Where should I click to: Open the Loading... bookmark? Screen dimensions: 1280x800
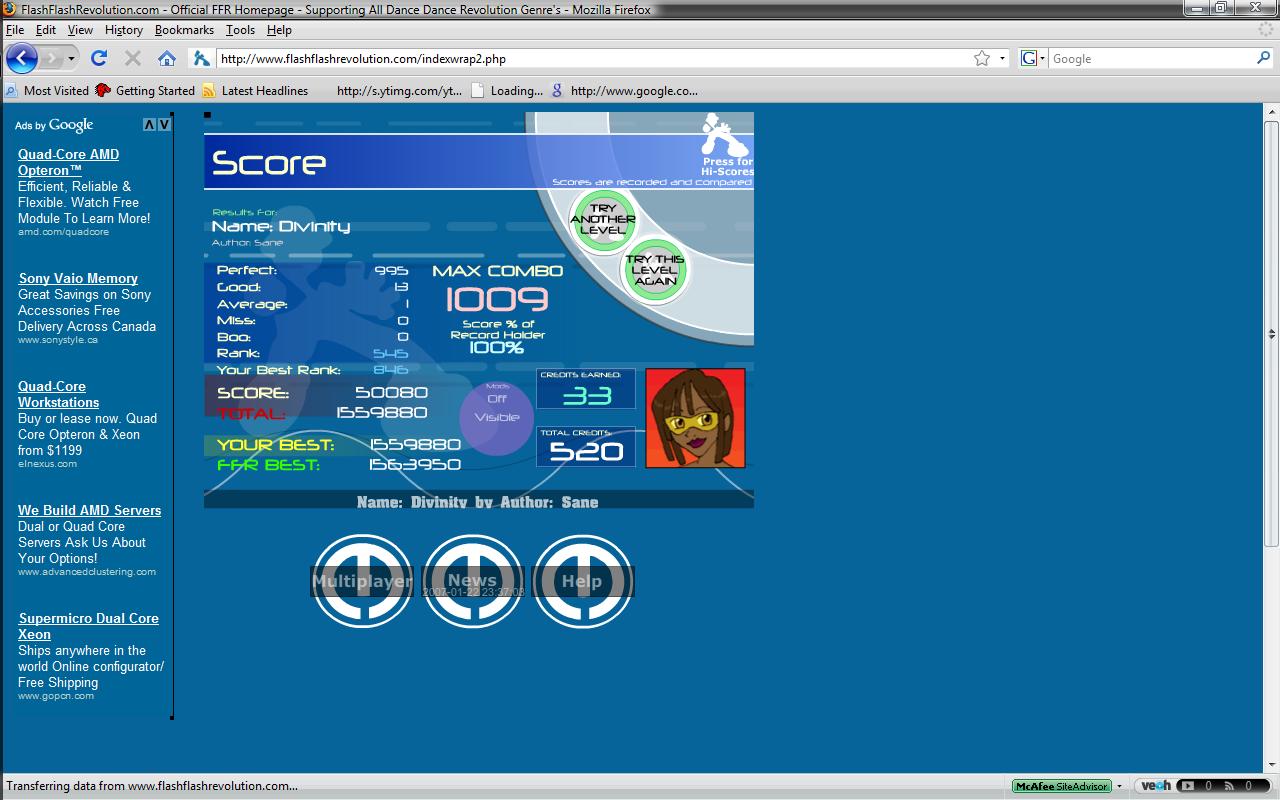pos(507,90)
